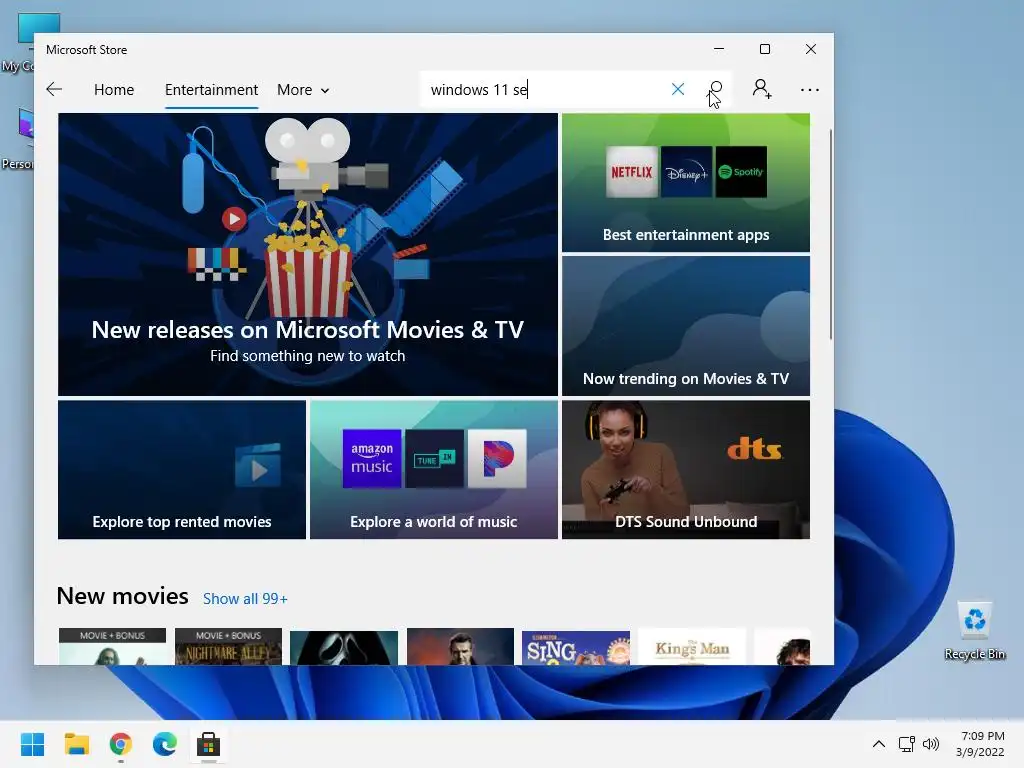Screen dimensions: 1024x768
Task: Clear the search text with X
Action: click(x=678, y=89)
